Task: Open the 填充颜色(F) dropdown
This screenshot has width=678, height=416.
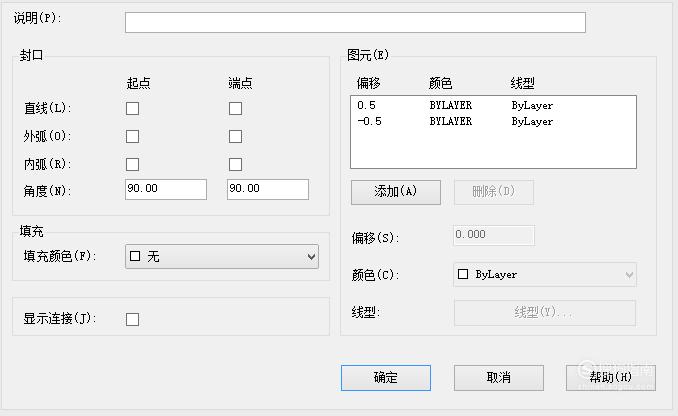Action: click(222, 256)
